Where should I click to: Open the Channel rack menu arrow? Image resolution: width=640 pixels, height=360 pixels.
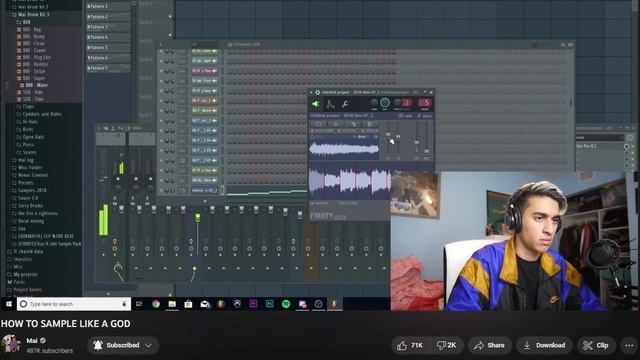[x=161, y=44]
